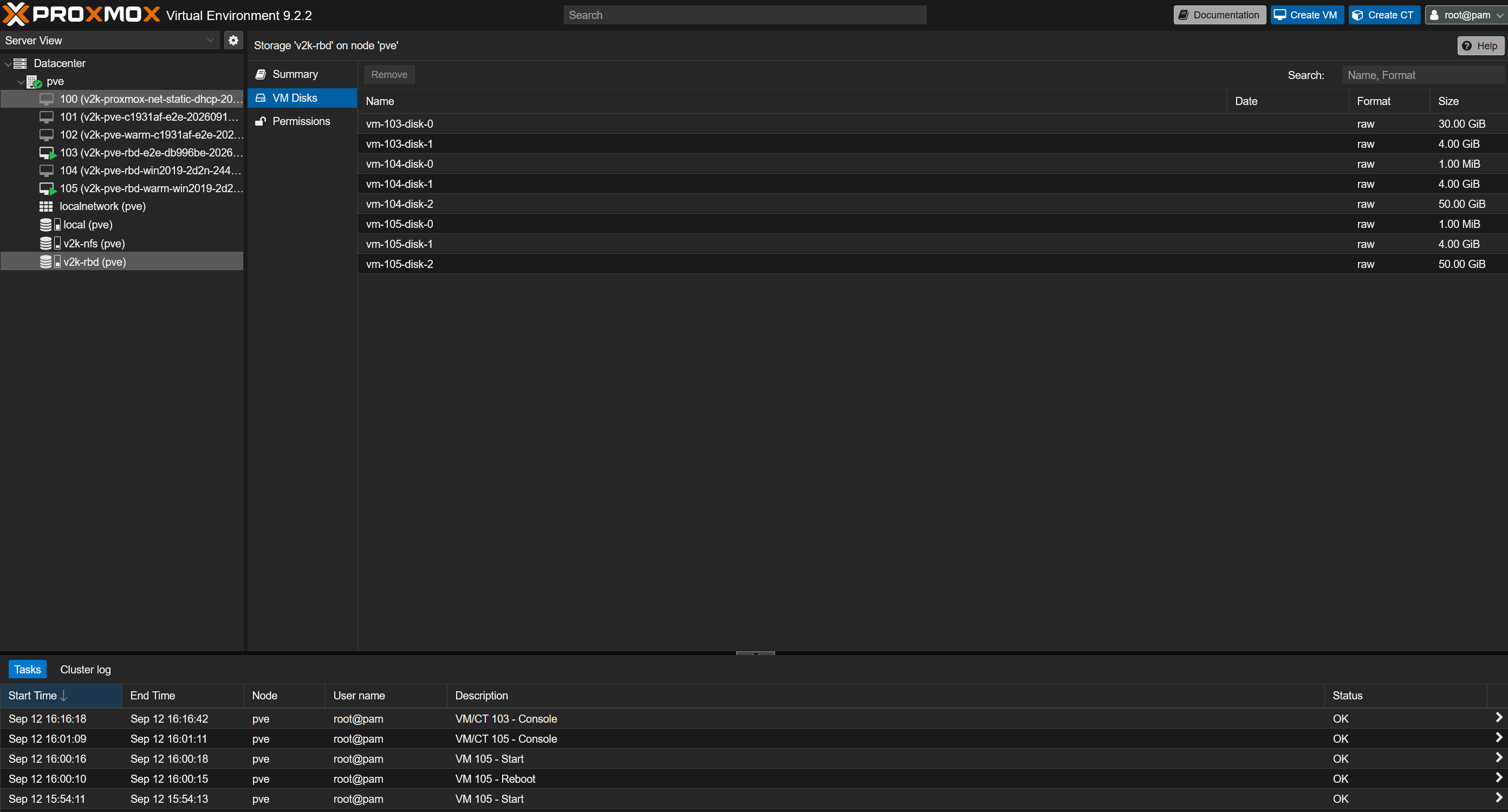Click the Help question mark icon
Viewport: 1508px width, 812px height.
tap(1466, 45)
